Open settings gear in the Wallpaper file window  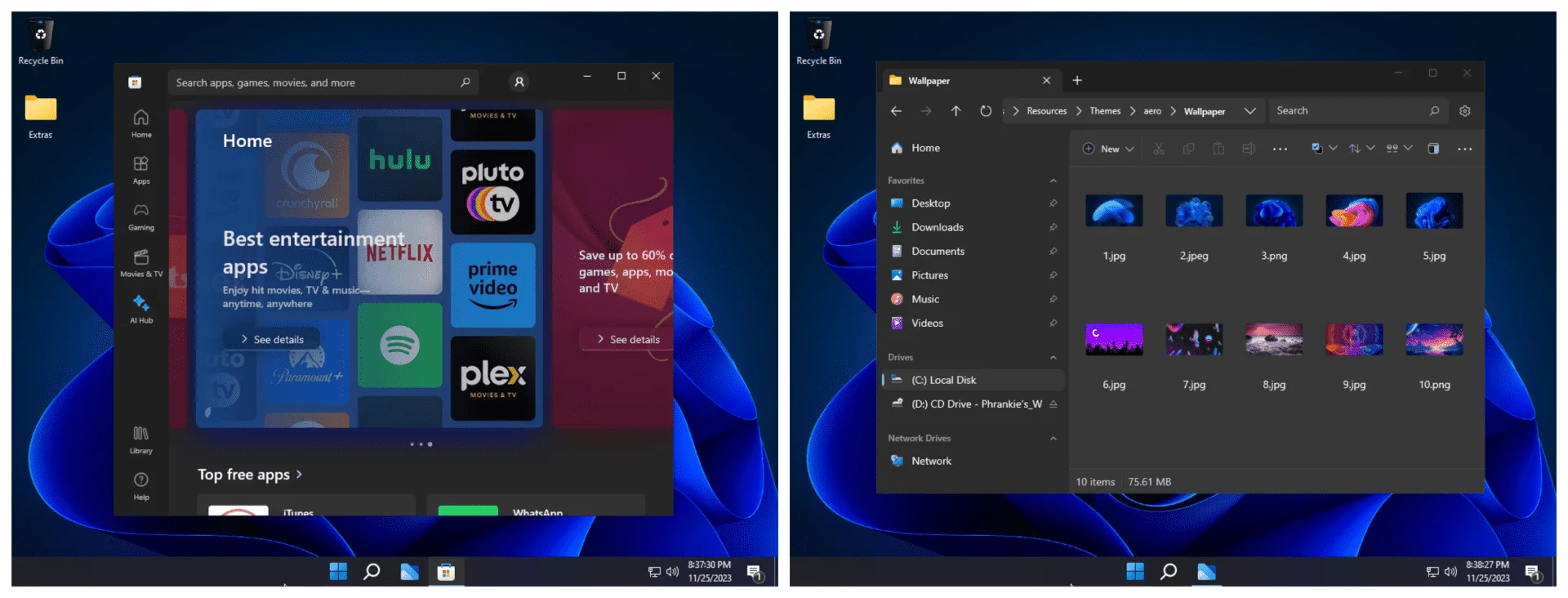1465,111
